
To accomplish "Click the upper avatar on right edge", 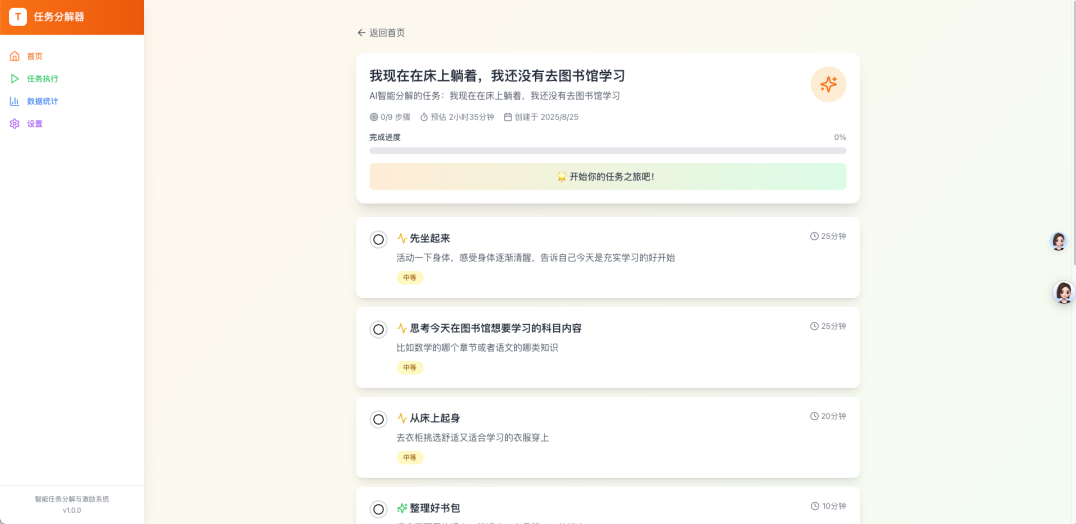I will pyautogui.click(x=1058, y=241).
